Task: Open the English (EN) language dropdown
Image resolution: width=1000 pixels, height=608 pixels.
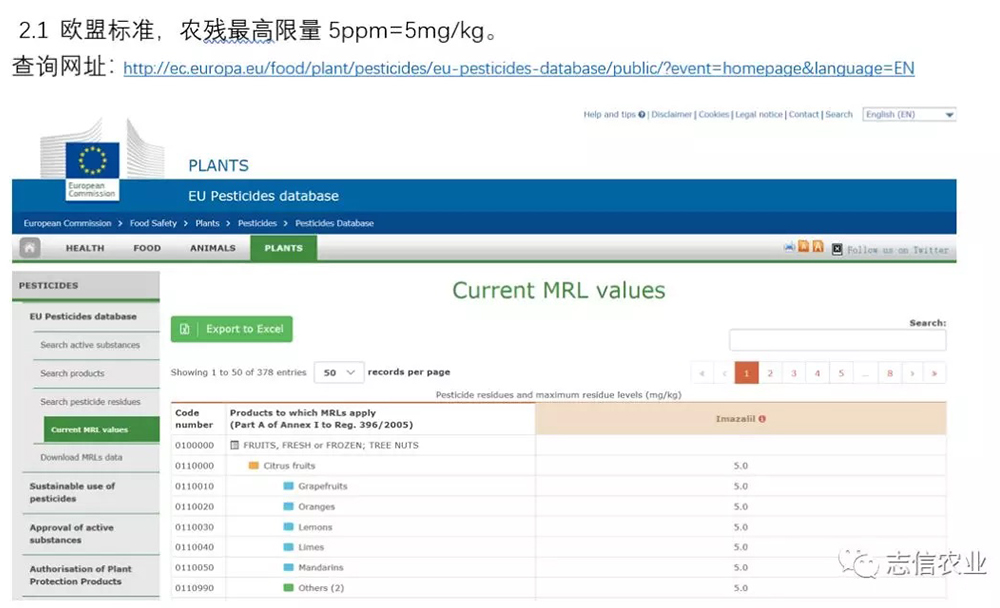Action: tap(909, 115)
